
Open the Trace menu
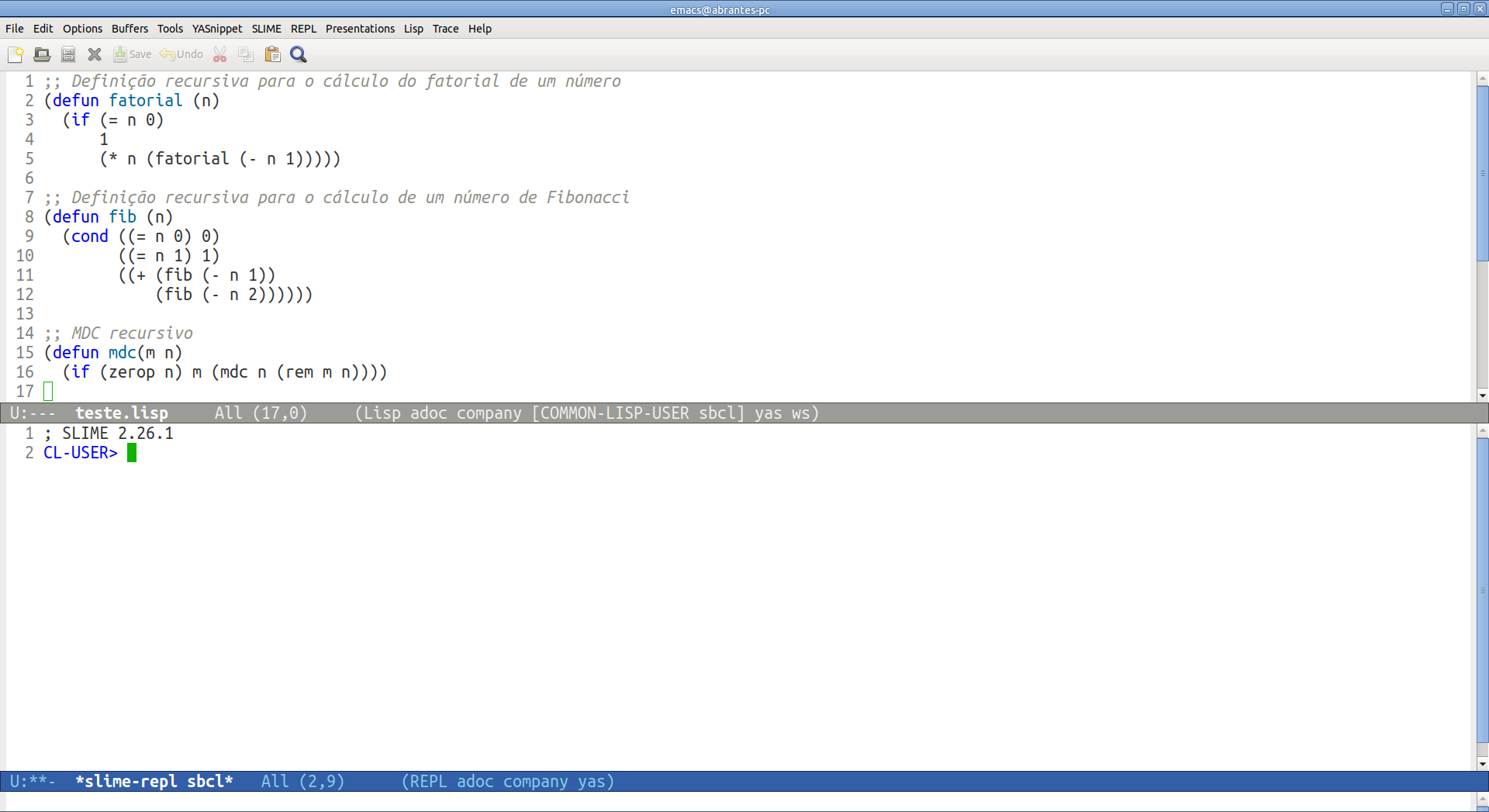pyautogui.click(x=445, y=29)
